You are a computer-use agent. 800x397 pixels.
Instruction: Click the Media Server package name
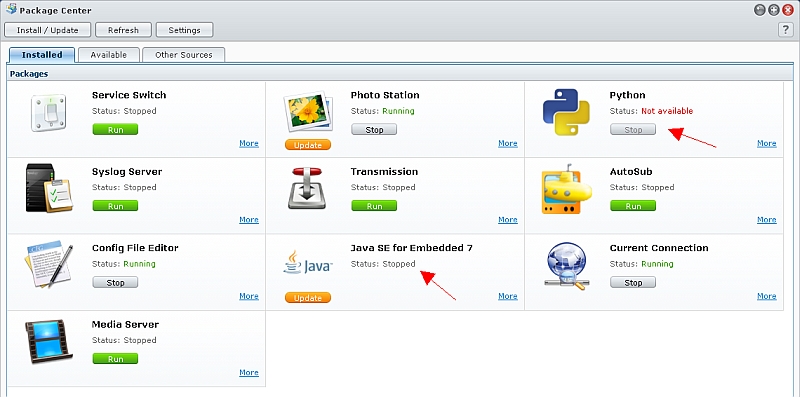pyautogui.click(x=126, y=325)
